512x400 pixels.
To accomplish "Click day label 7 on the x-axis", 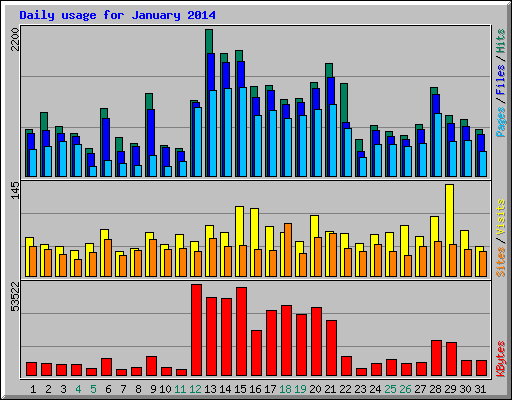I will coord(123,389).
